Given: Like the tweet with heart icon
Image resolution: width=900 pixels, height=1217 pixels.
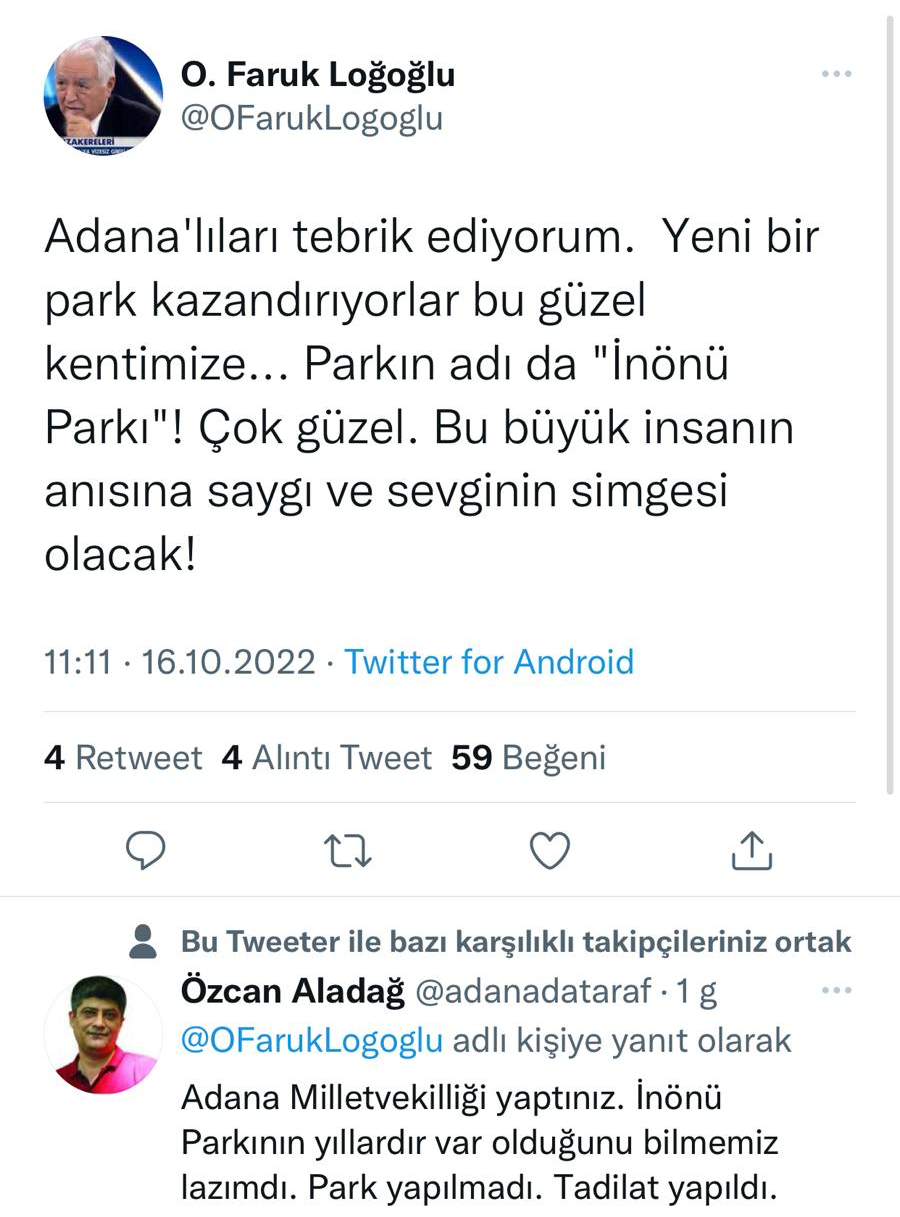Looking at the screenshot, I should click(x=549, y=851).
